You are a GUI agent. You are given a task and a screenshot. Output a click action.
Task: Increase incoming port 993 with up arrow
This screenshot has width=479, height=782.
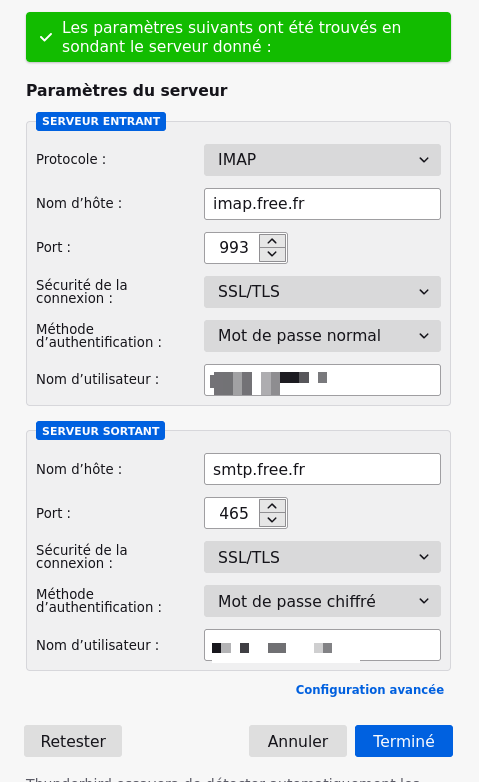pos(272,241)
